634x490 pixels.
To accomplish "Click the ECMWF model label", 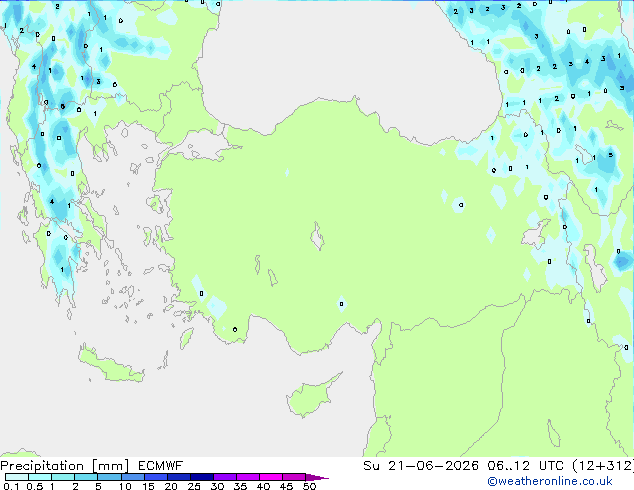I will coord(161,466).
